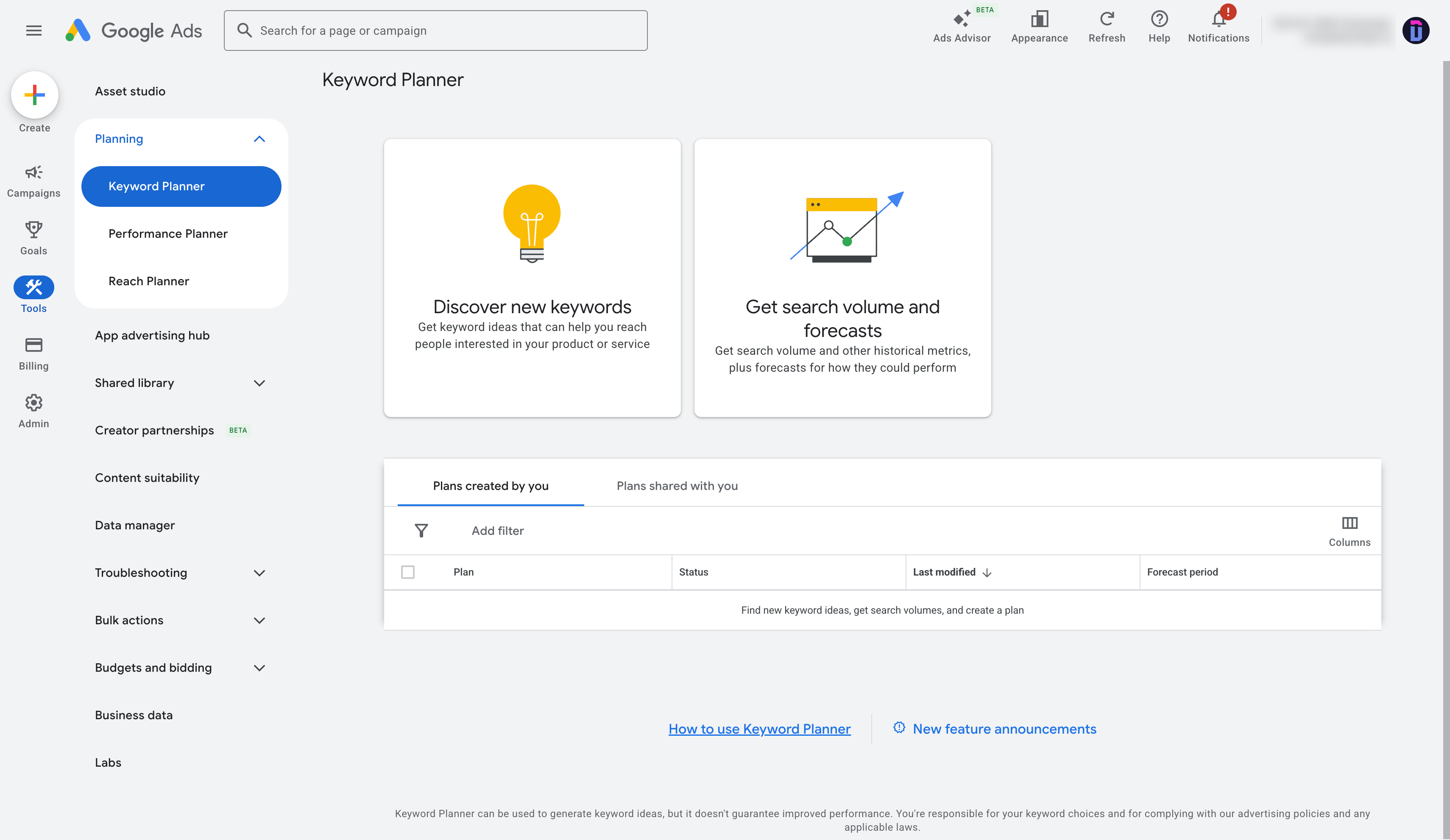Screen dimensions: 1450x840
Task: Expand the Shared library section
Action: 259,383
